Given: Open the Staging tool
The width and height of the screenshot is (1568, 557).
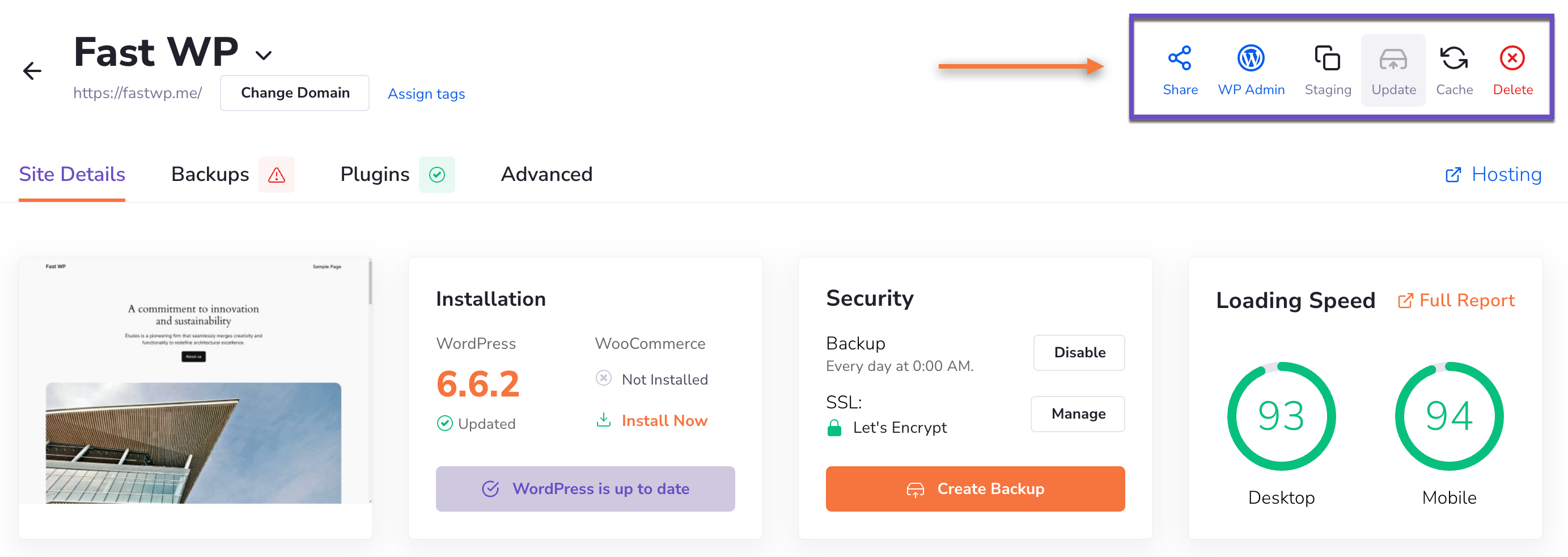Looking at the screenshot, I should point(1328,69).
